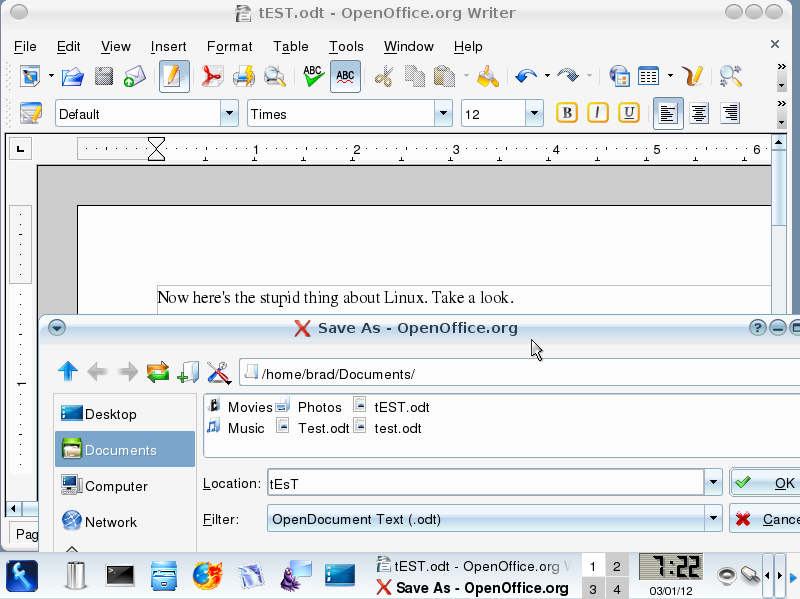Expand the font size 12 dropdown

534,113
